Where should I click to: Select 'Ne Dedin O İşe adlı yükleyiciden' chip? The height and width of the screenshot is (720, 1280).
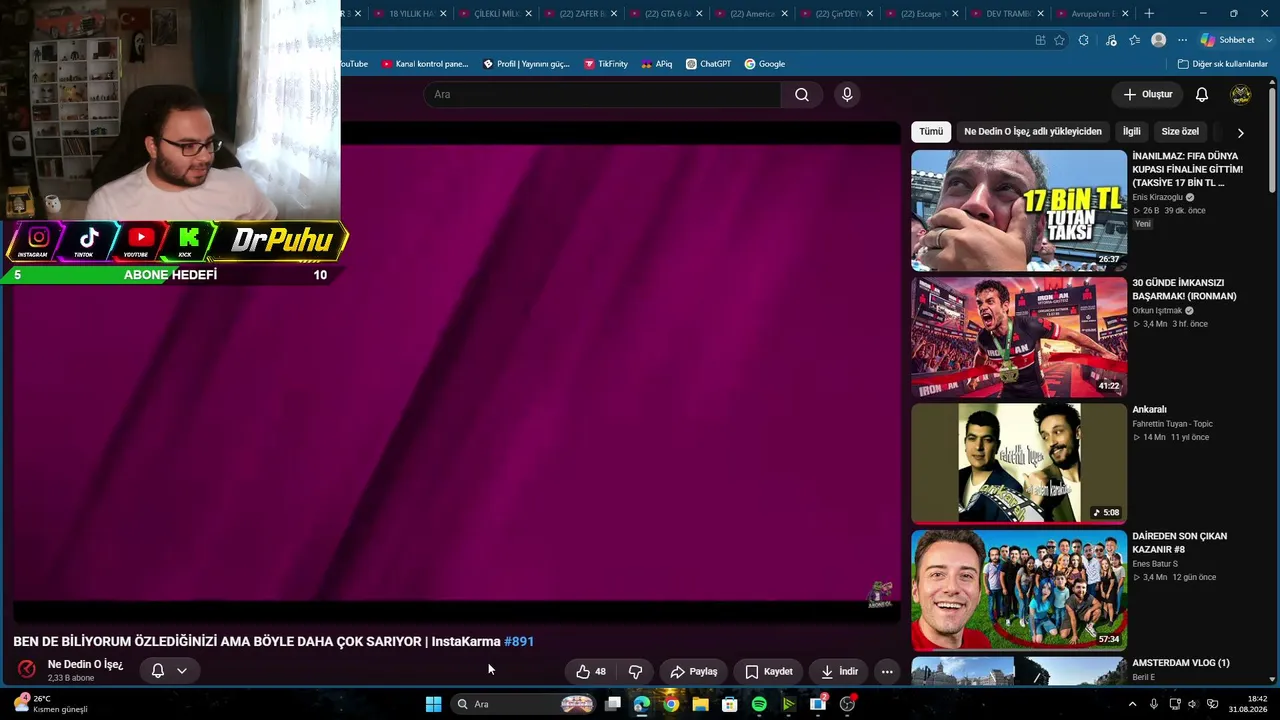[1033, 131]
